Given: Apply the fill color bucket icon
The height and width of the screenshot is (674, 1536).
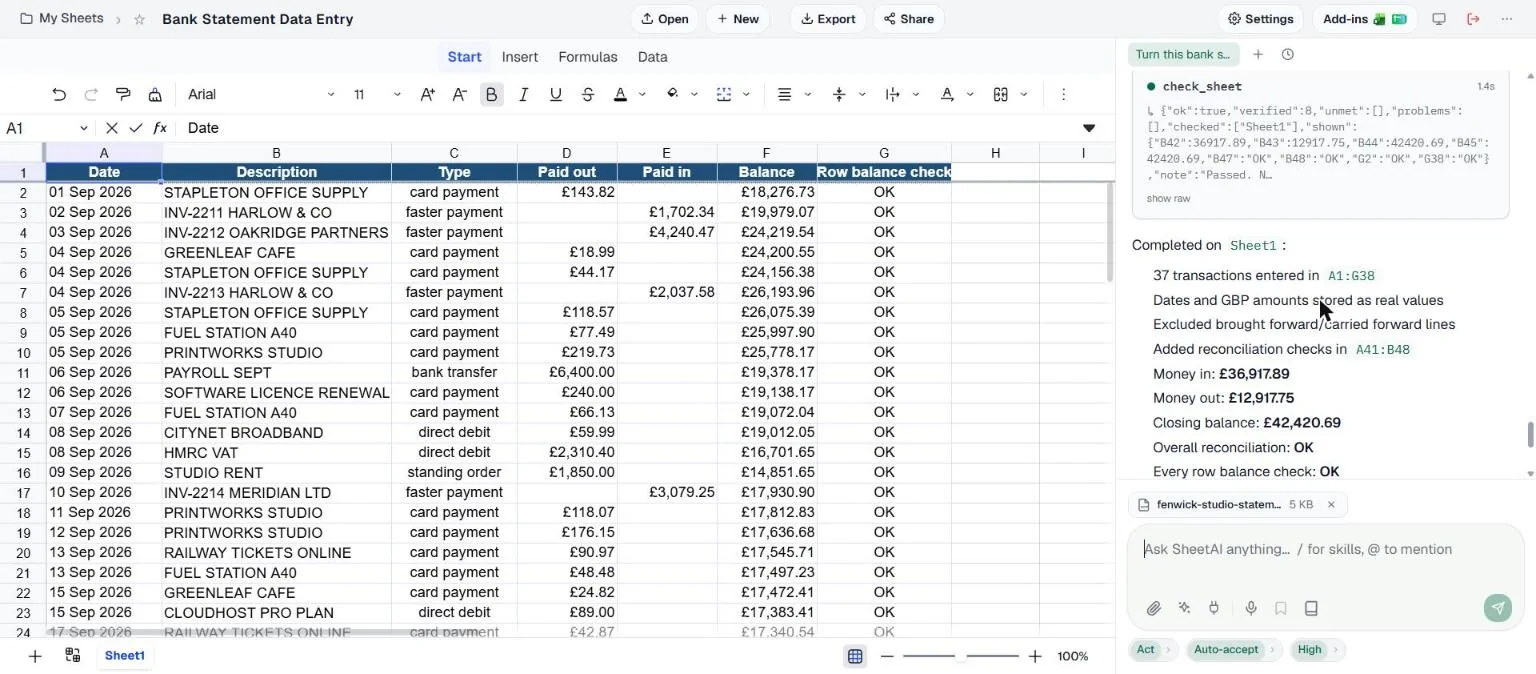Looking at the screenshot, I should (x=672, y=94).
